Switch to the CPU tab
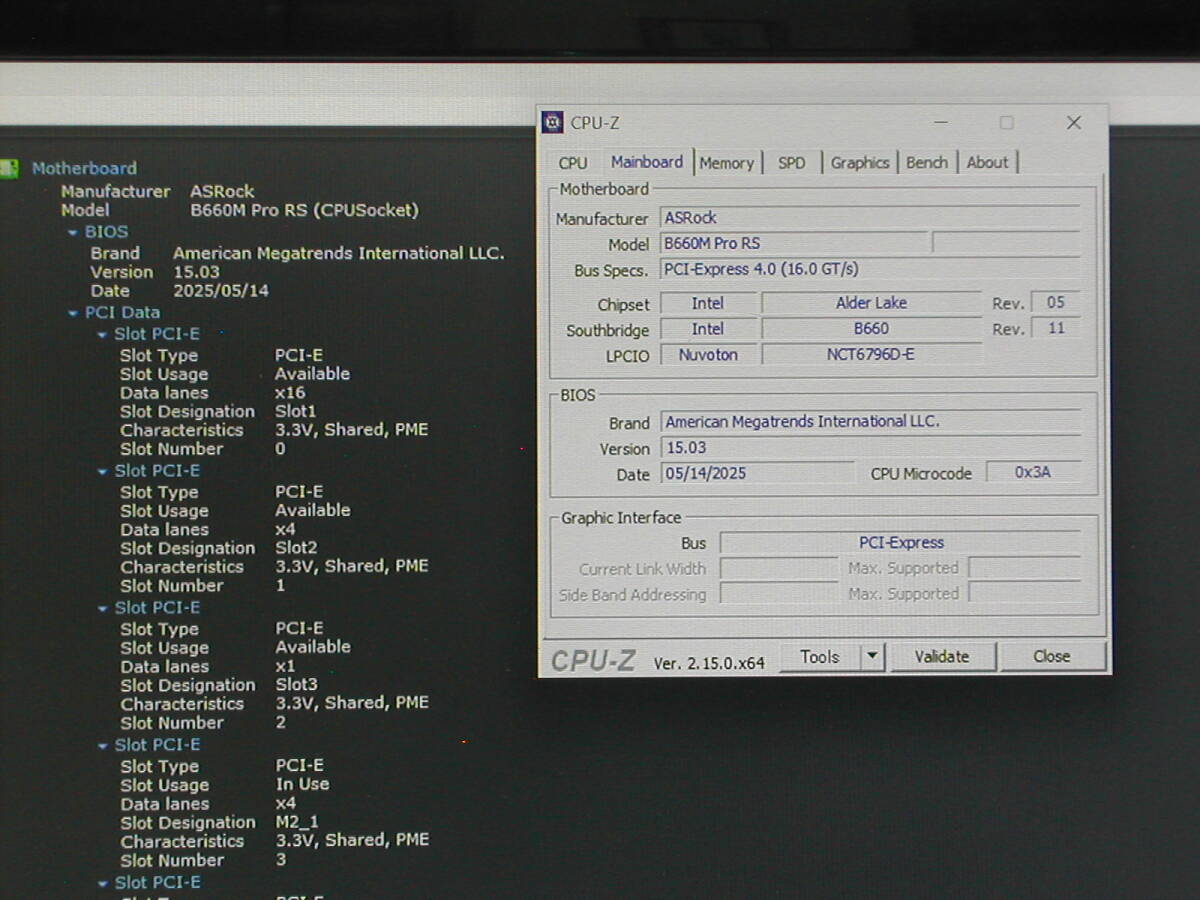This screenshot has width=1200, height=900. click(573, 163)
